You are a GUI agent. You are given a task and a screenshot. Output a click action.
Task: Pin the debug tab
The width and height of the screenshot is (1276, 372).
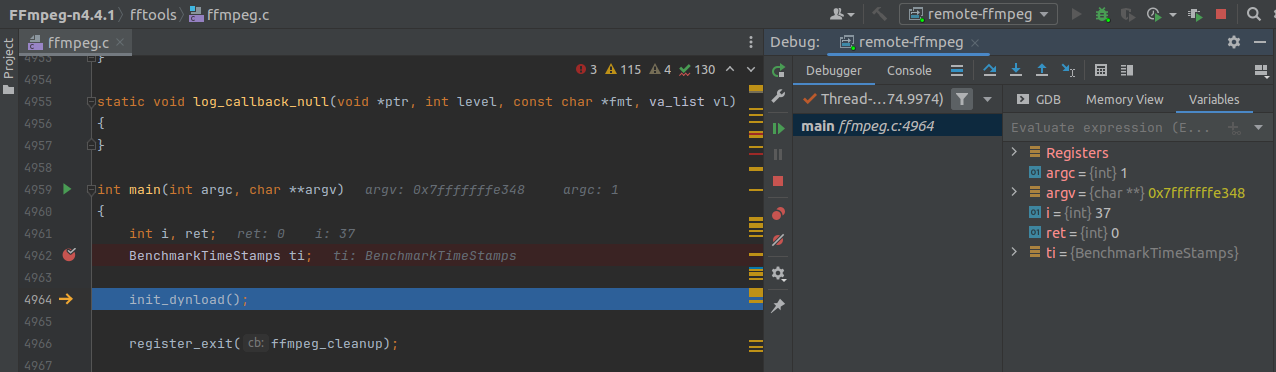(x=779, y=306)
